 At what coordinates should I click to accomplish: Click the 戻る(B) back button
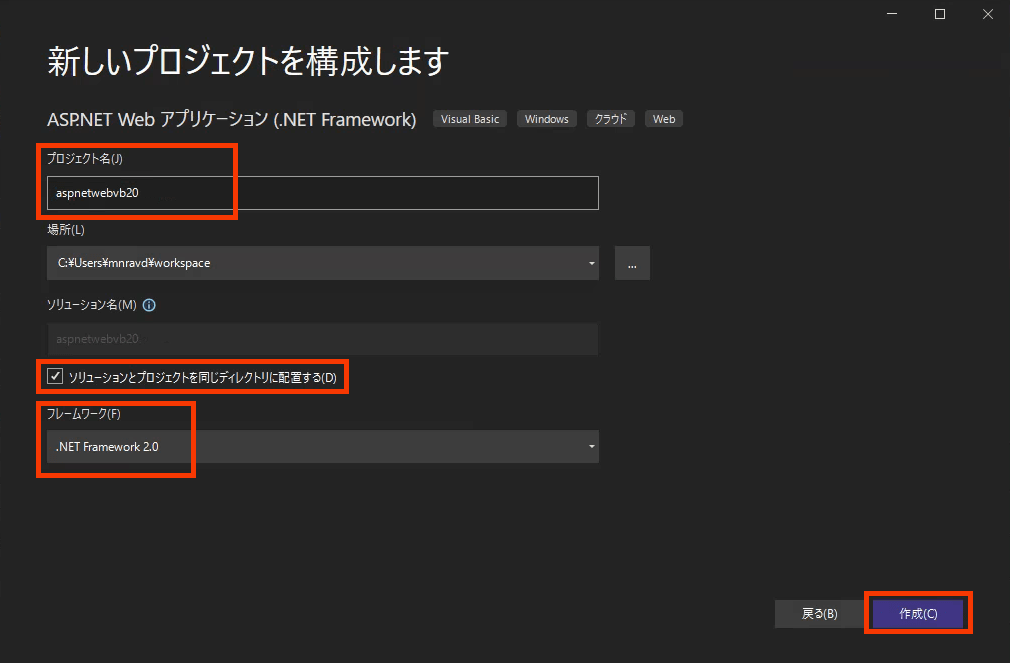819,613
